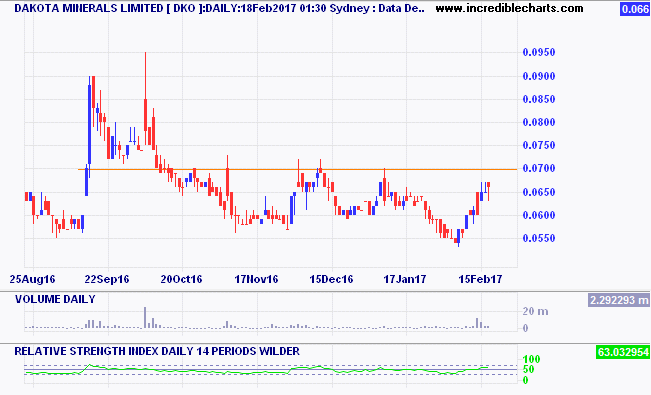
Task: Click the tallest candle wick near 0.0950
Action: click(145, 75)
